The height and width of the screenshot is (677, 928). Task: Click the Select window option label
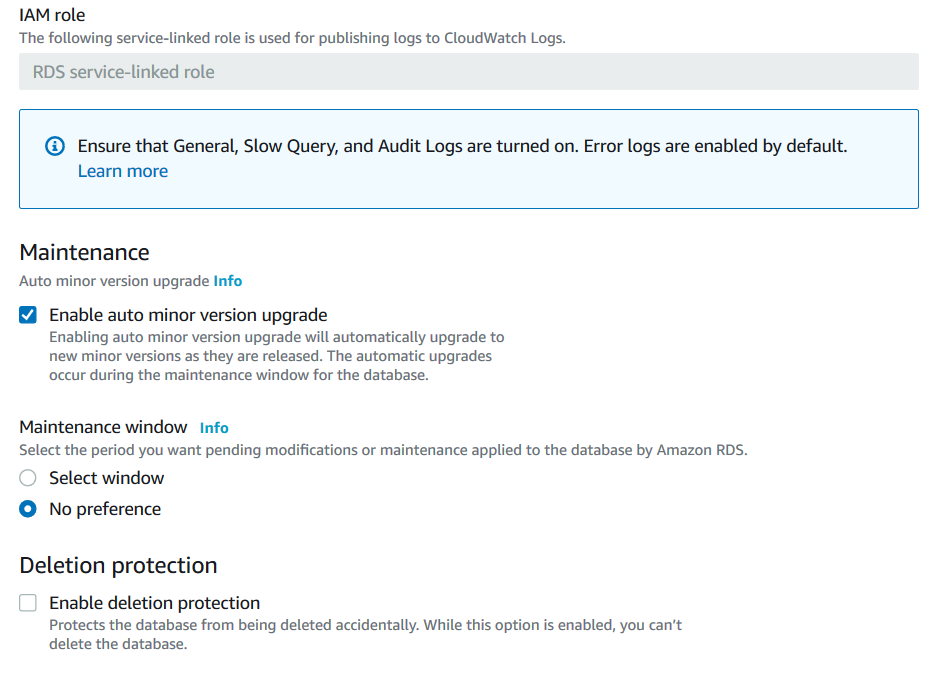106,478
